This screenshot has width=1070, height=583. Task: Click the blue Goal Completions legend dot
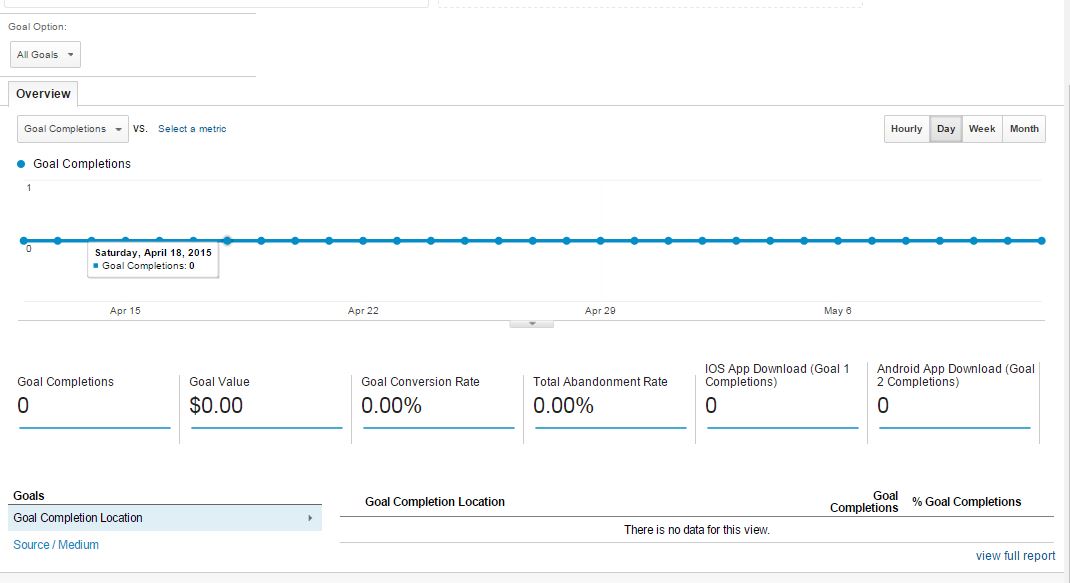[21, 164]
